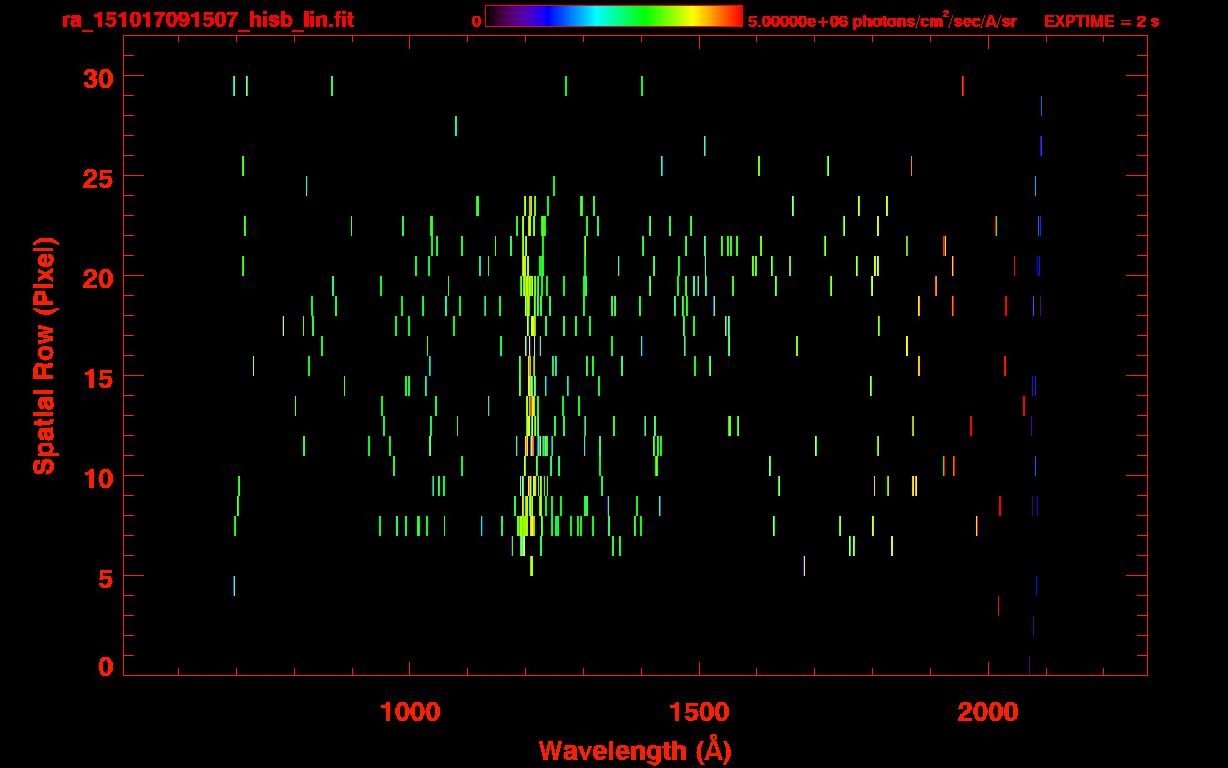Select the Wavelength (Å) axis title
The image size is (1228, 768).
coord(635,750)
